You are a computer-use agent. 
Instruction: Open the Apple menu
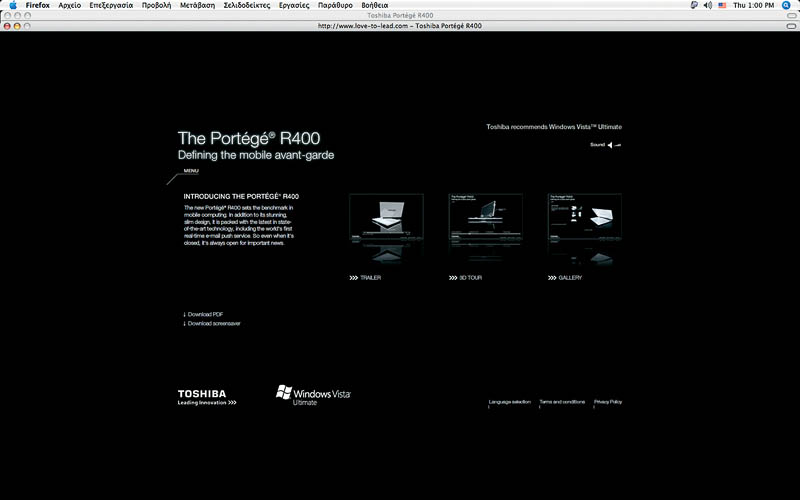click(x=13, y=5)
